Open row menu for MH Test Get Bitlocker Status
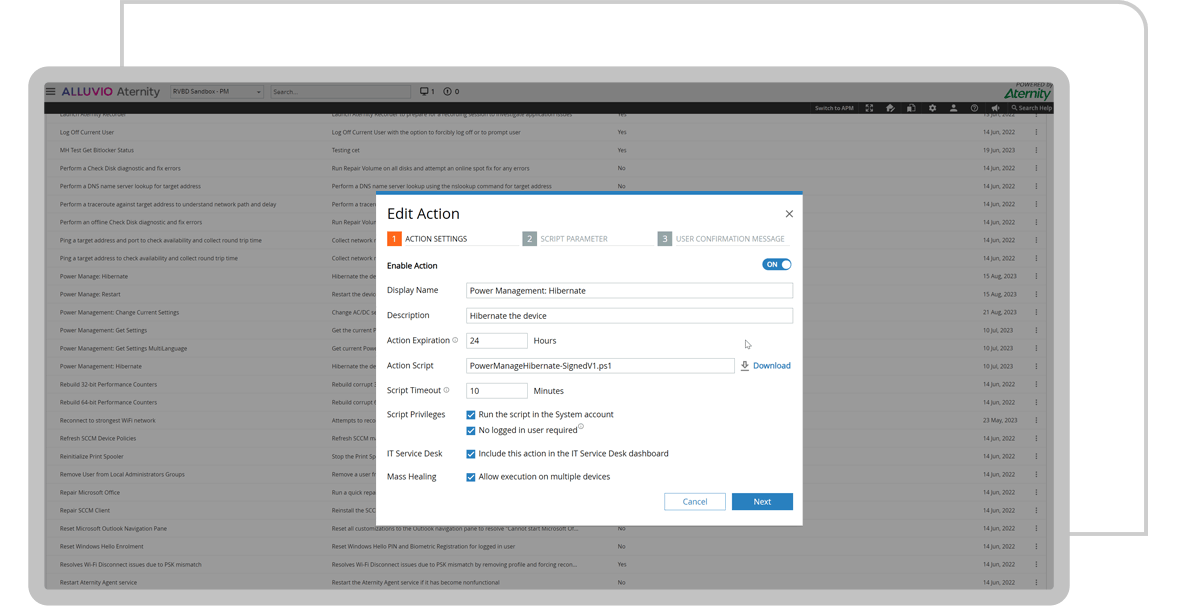Image resolution: width=1180 pixels, height=610 pixels. [1036, 150]
